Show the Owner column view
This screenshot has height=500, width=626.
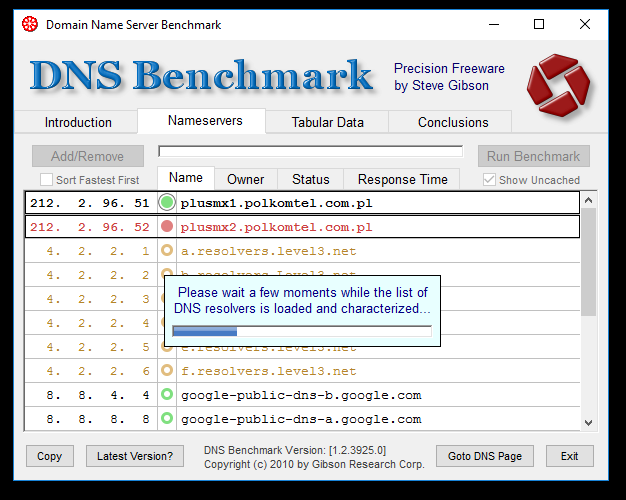245,179
